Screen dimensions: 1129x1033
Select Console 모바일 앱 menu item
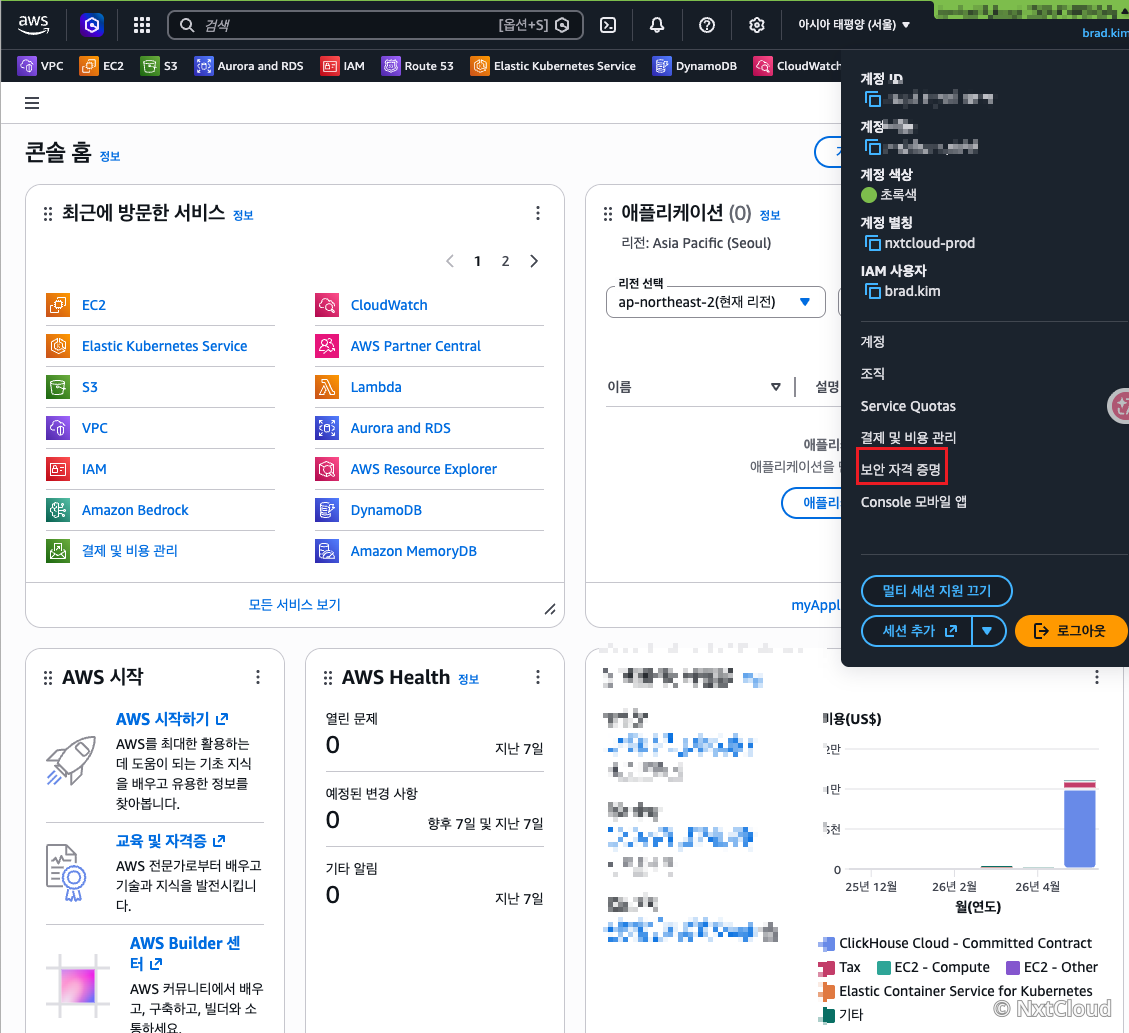(914, 502)
